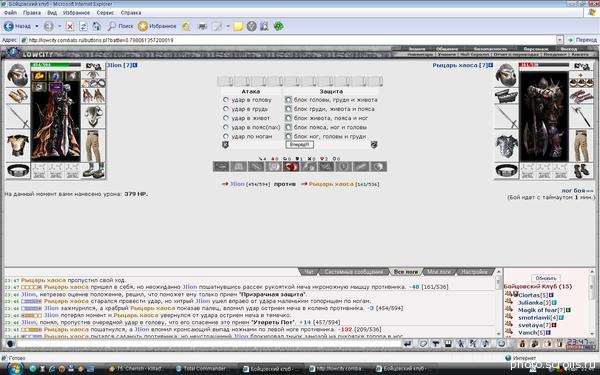Open the Сервис menu
The width and height of the screenshot is (600, 375).
[105, 13]
